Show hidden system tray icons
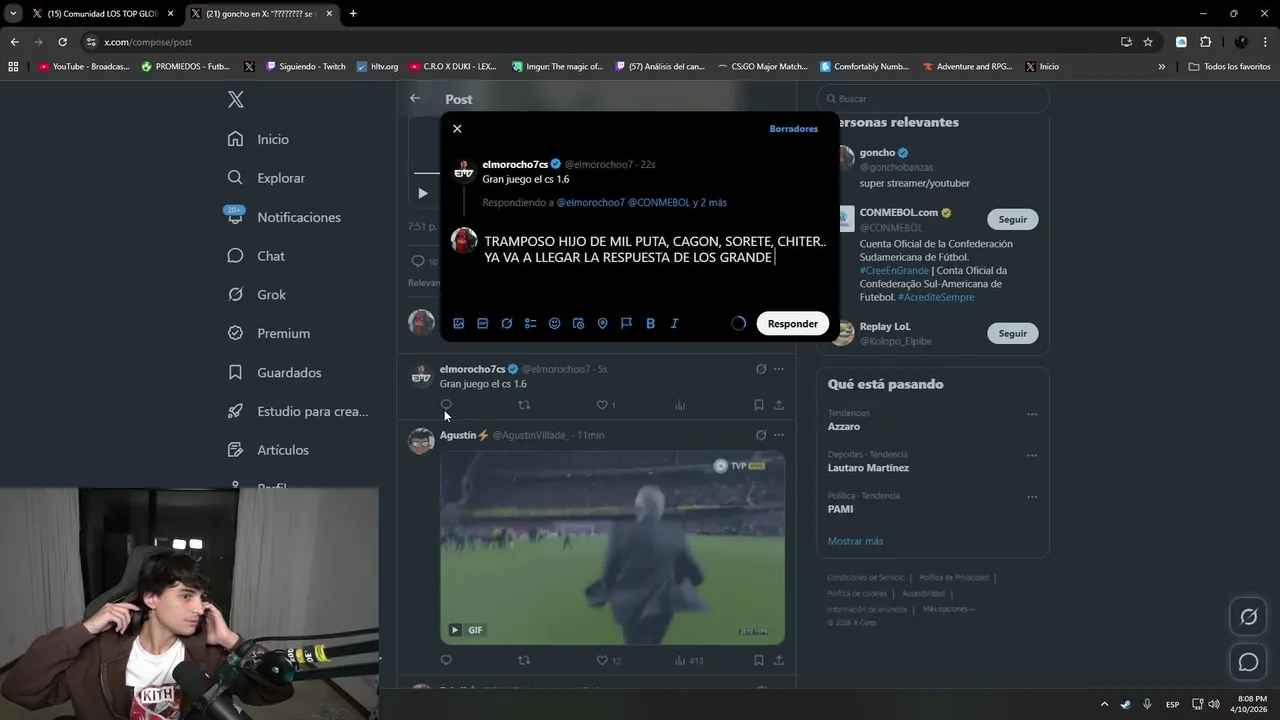Viewport: 1280px width, 720px height. pyautogui.click(x=1104, y=704)
